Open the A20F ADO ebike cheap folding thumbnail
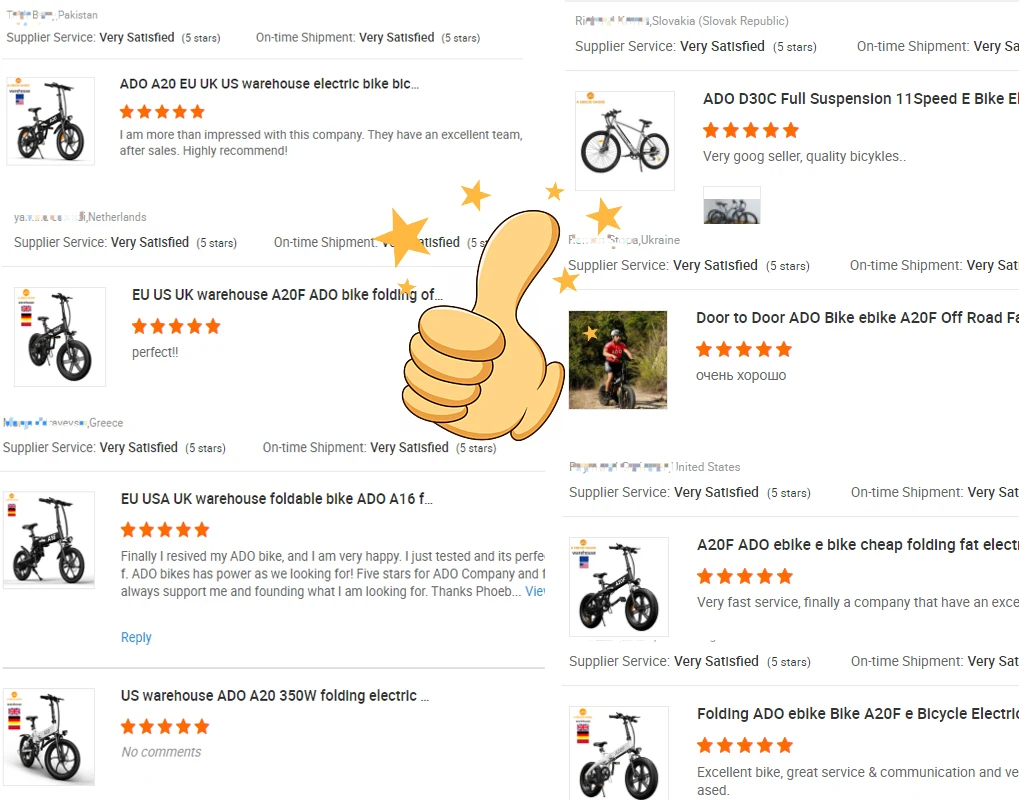This screenshot has height=800, width=1019. (619, 586)
